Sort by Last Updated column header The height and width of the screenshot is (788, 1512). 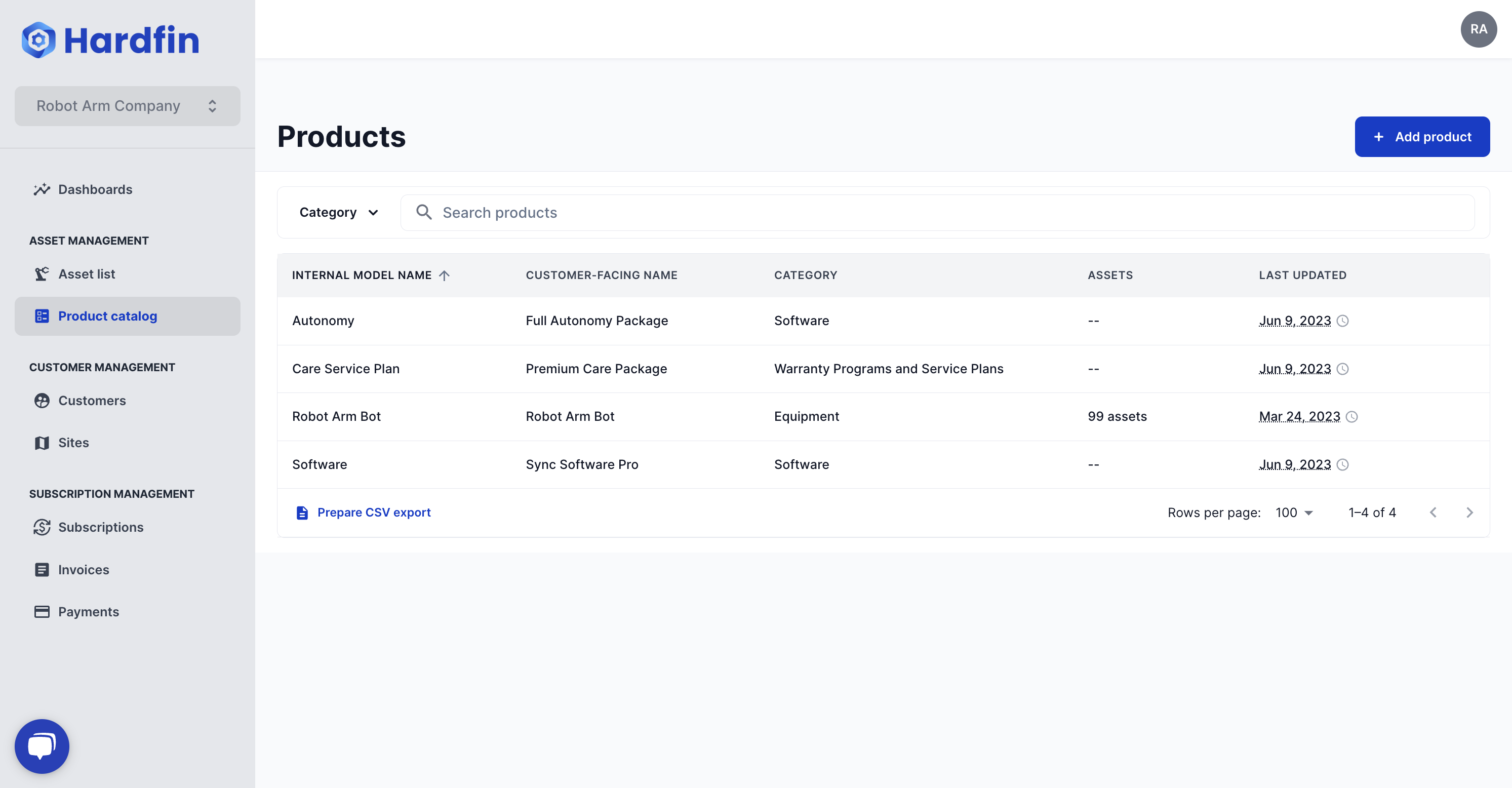click(1302, 275)
